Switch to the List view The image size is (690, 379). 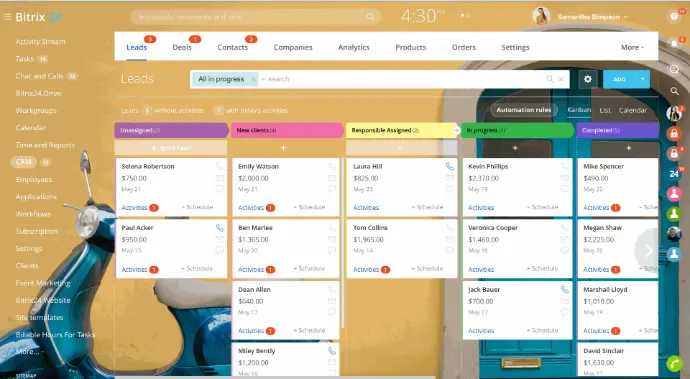tap(605, 110)
